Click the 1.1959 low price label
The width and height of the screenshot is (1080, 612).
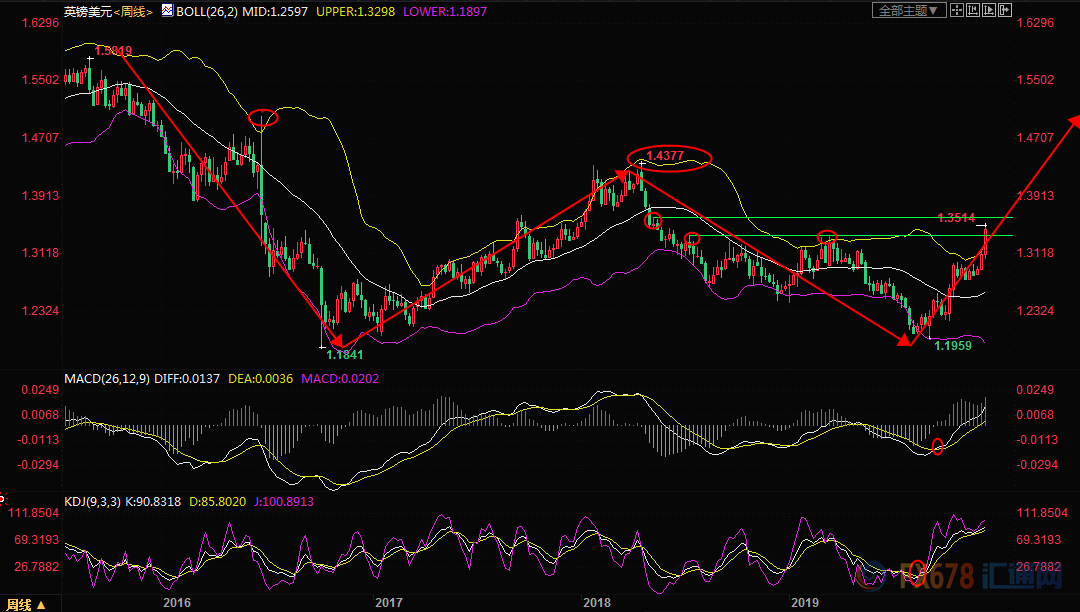click(x=953, y=346)
